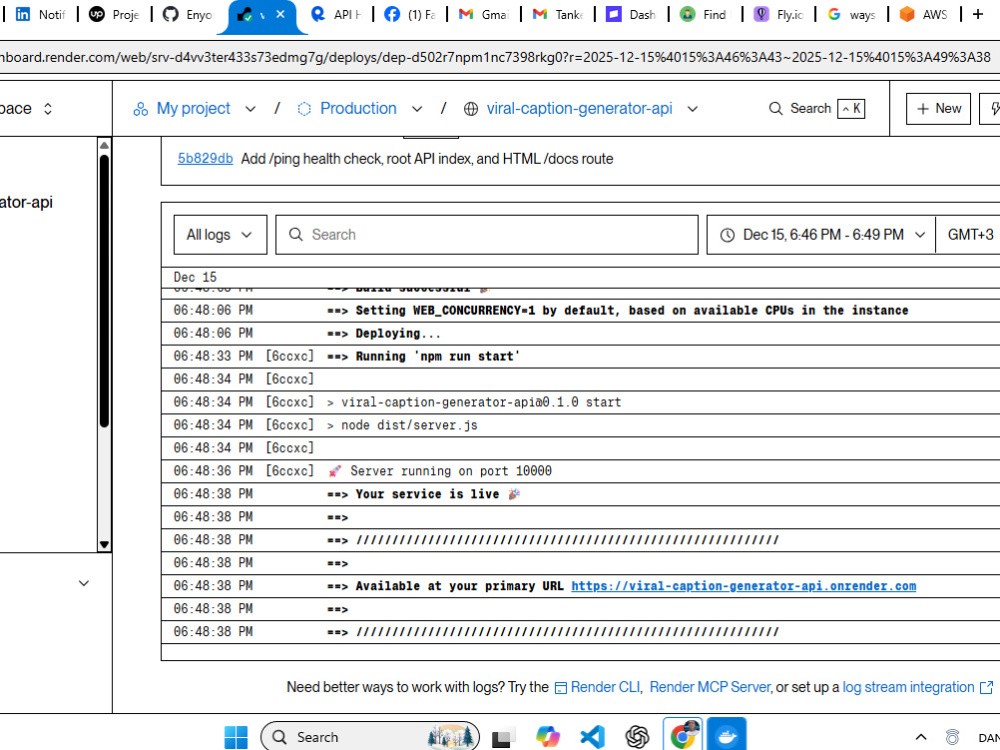Open the Production environment link
The width and height of the screenshot is (1000, 750).
click(x=358, y=108)
